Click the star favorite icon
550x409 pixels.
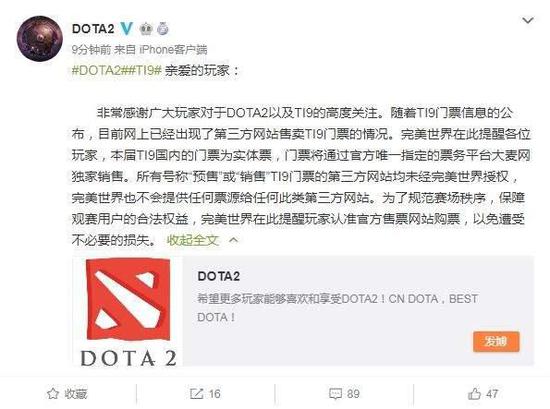[x=53, y=394]
